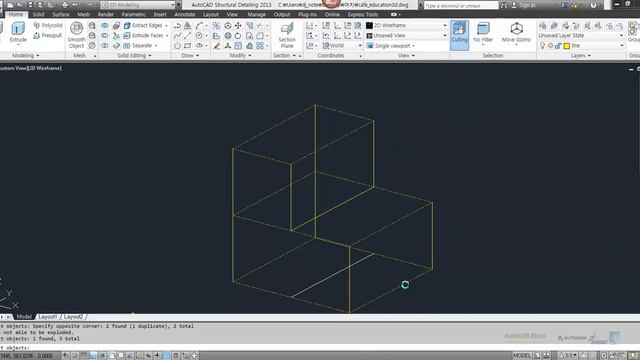Switch to the Annotate ribbon tab

[x=184, y=14]
